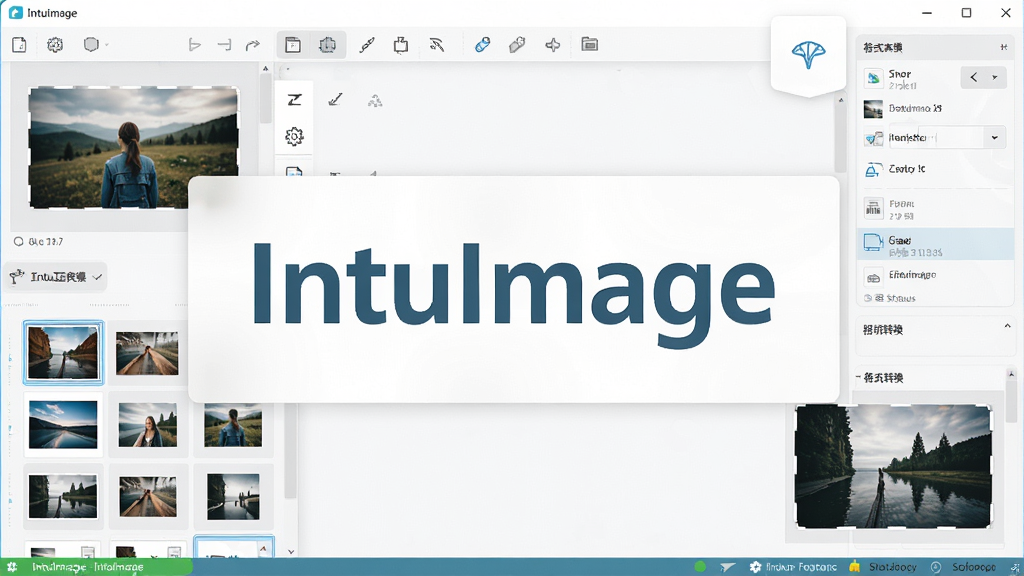
Task: Open the small arrow beside the hexagon shape tool
Action: [x=106, y=45]
